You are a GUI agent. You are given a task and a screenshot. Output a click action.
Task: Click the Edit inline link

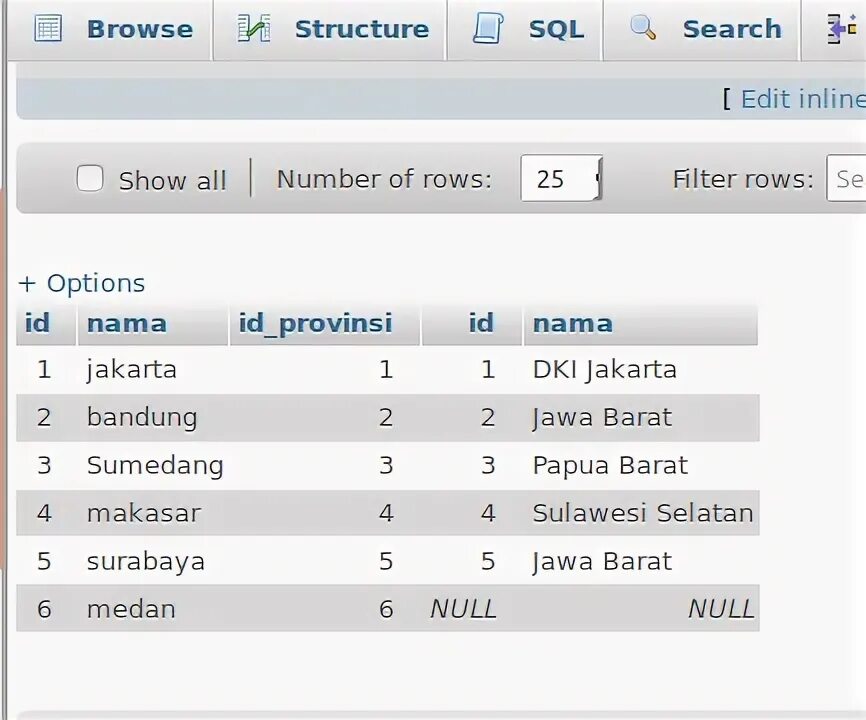(803, 99)
